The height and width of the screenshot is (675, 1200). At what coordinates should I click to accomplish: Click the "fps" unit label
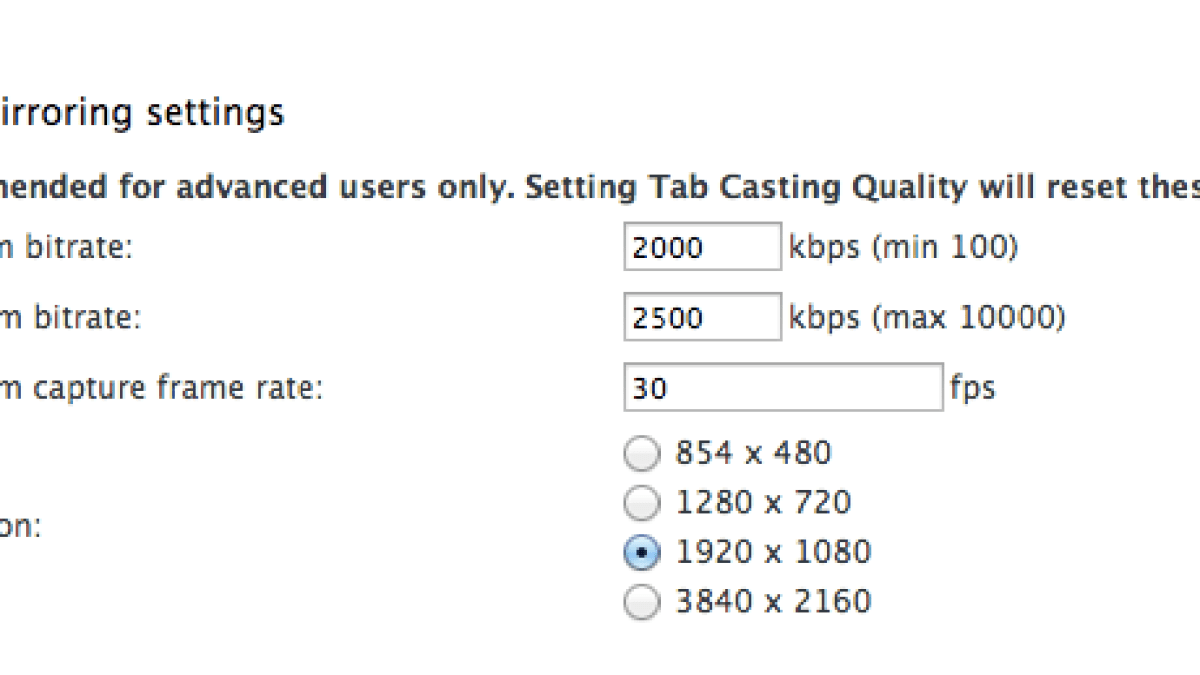point(973,388)
